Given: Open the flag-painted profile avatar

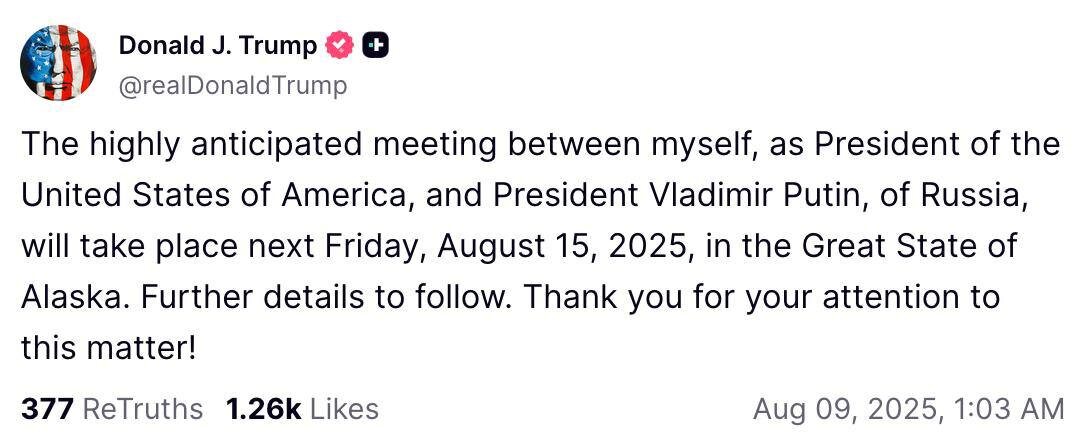Looking at the screenshot, I should (59, 62).
